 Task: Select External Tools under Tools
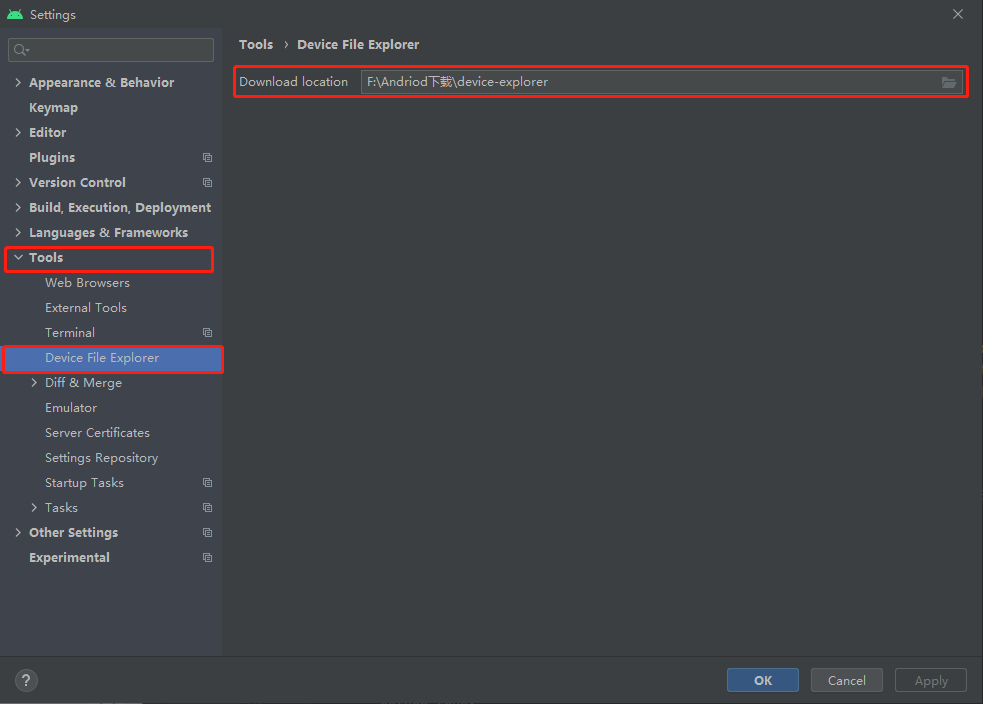(86, 308)
